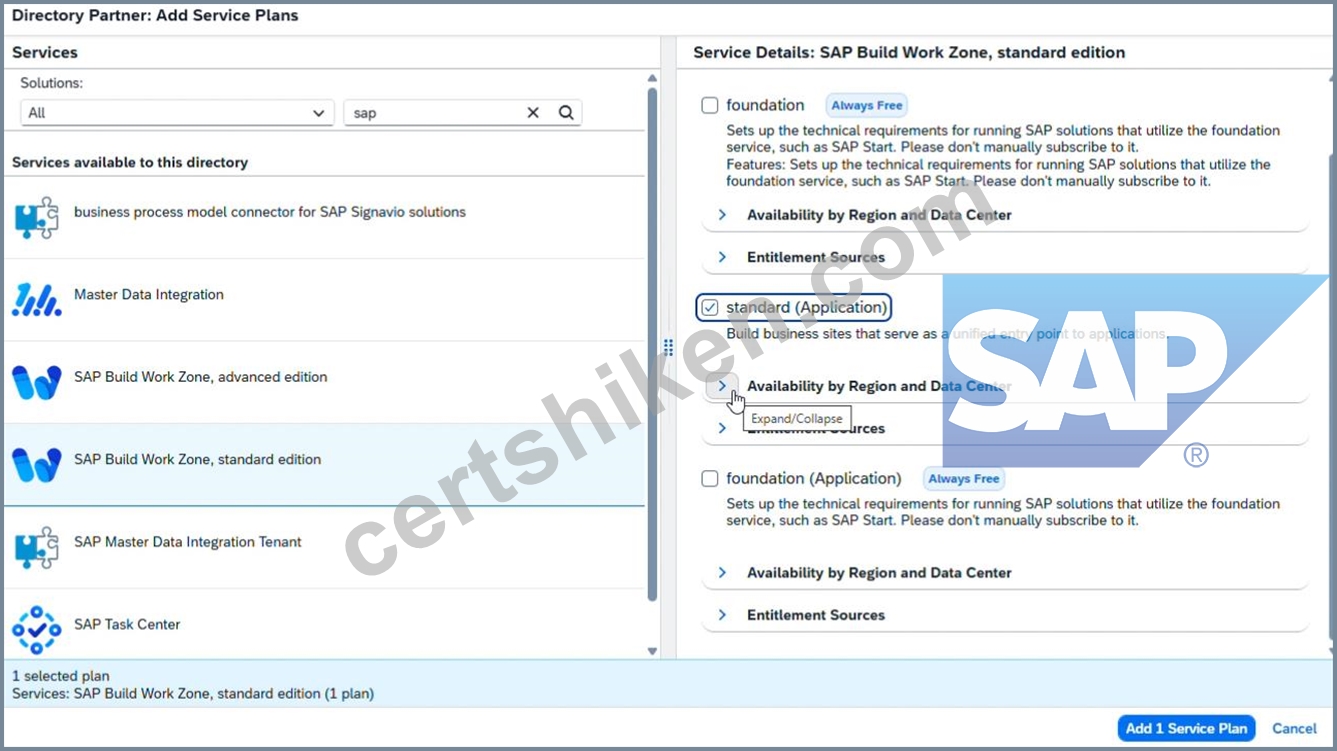Viewport: 1337px width, 751px height.
Task: Click SAP Build Work Zone advanced edition icon
Action: click(x=37, y=382)
